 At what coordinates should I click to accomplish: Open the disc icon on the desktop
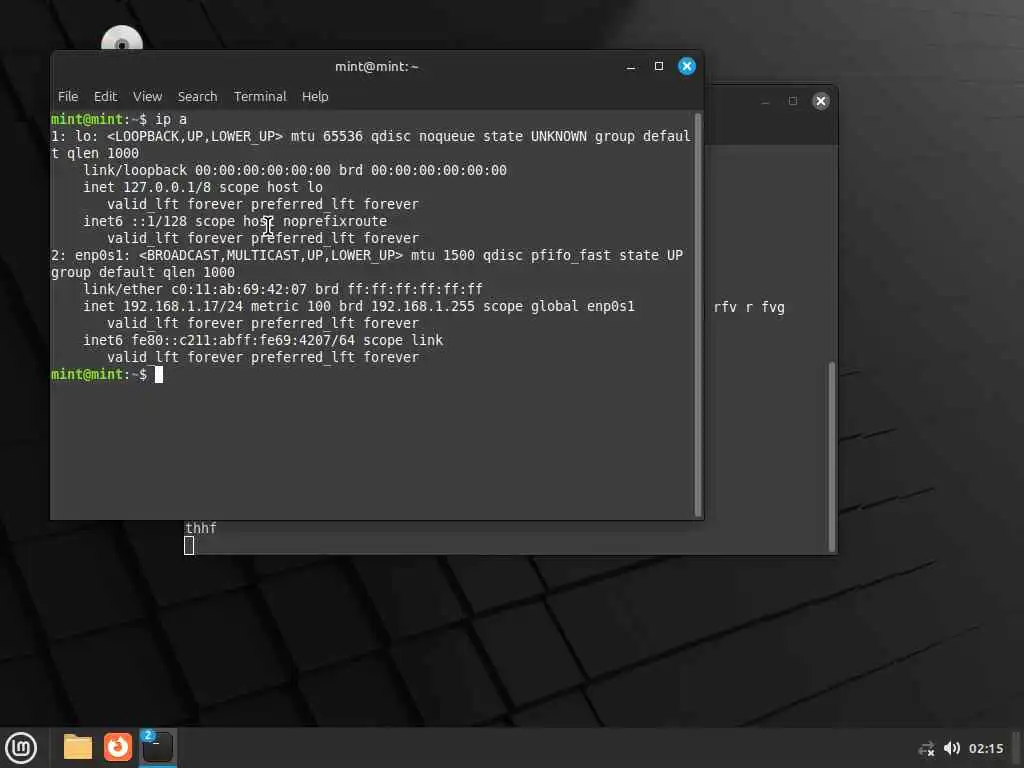click(121, 39)
